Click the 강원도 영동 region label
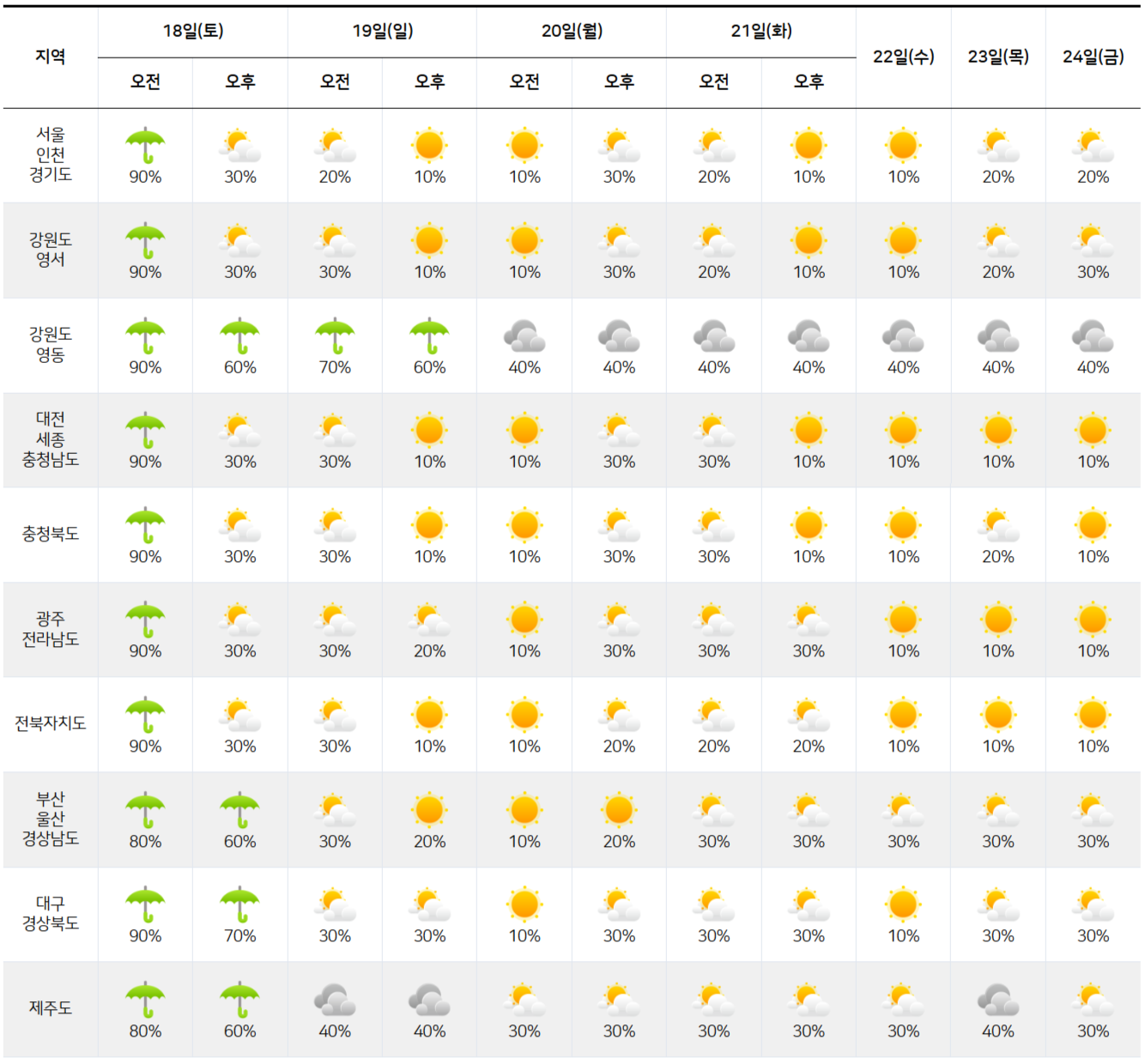Viewport: 1145px width, 1064px height. coord(51,344)
